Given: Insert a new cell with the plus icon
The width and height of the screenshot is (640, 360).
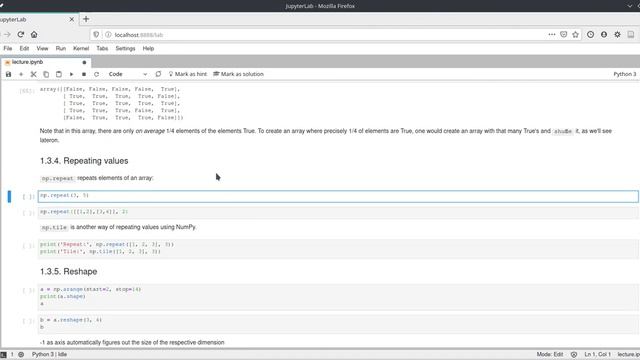Looking at the screenshot, I should click(21, 74).
